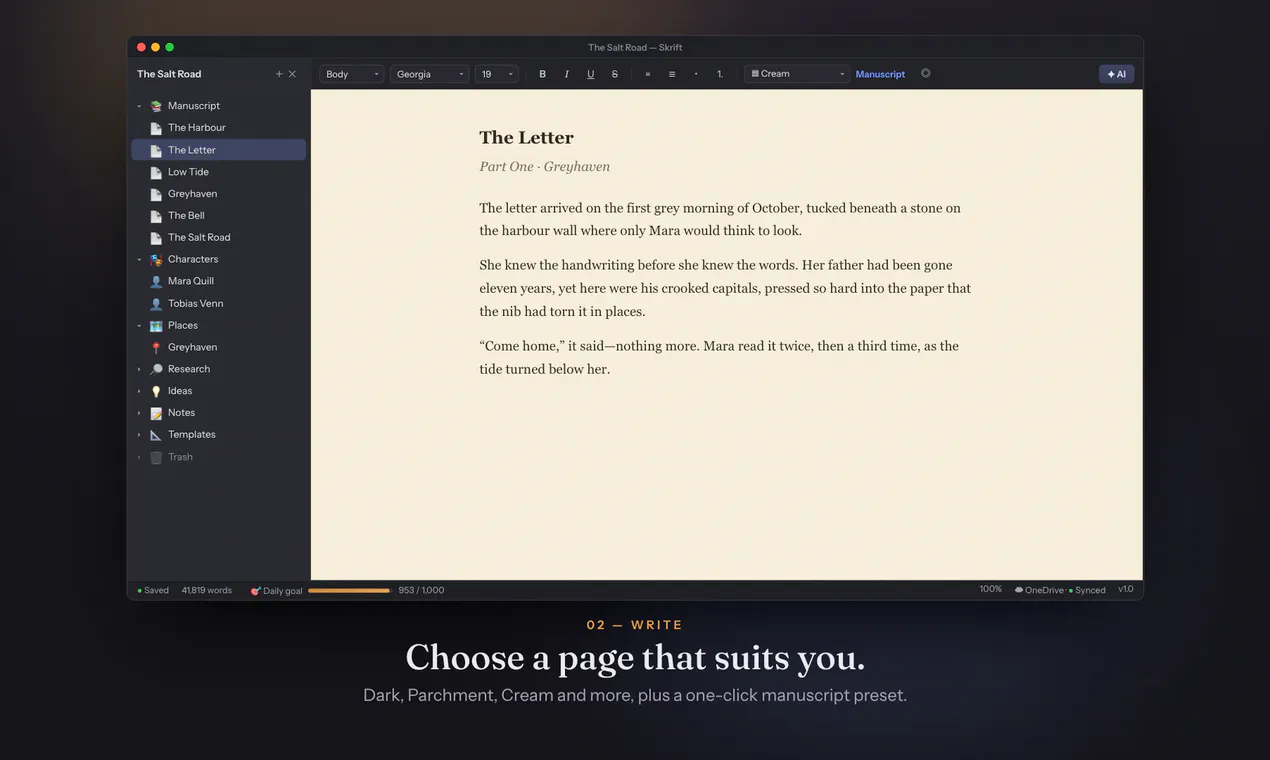
Task: Insert a numbered list
Action: click(720, 74)
